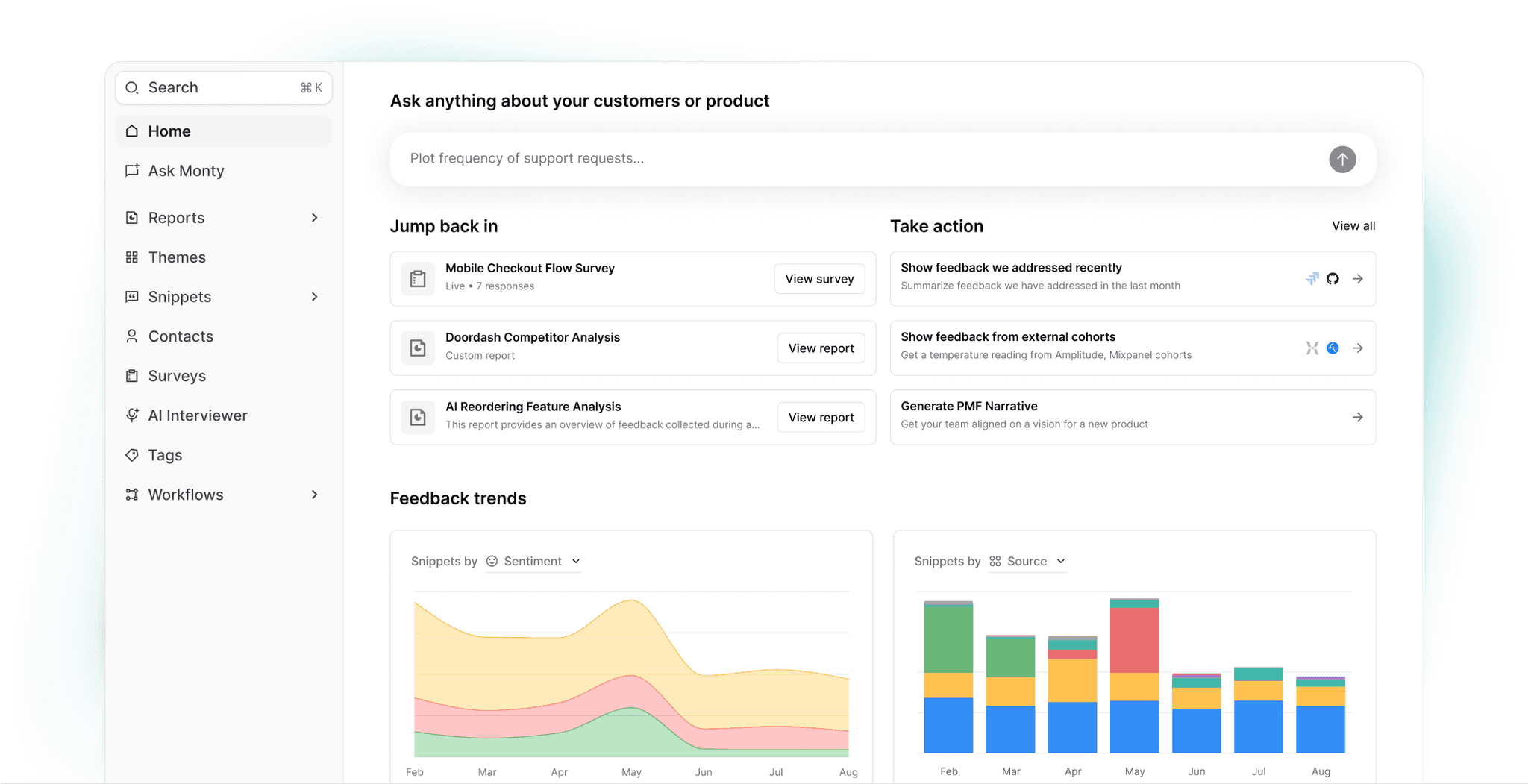
Task: Click the Themes grid icon in sidebar
Action: click(x=132, y=257)
